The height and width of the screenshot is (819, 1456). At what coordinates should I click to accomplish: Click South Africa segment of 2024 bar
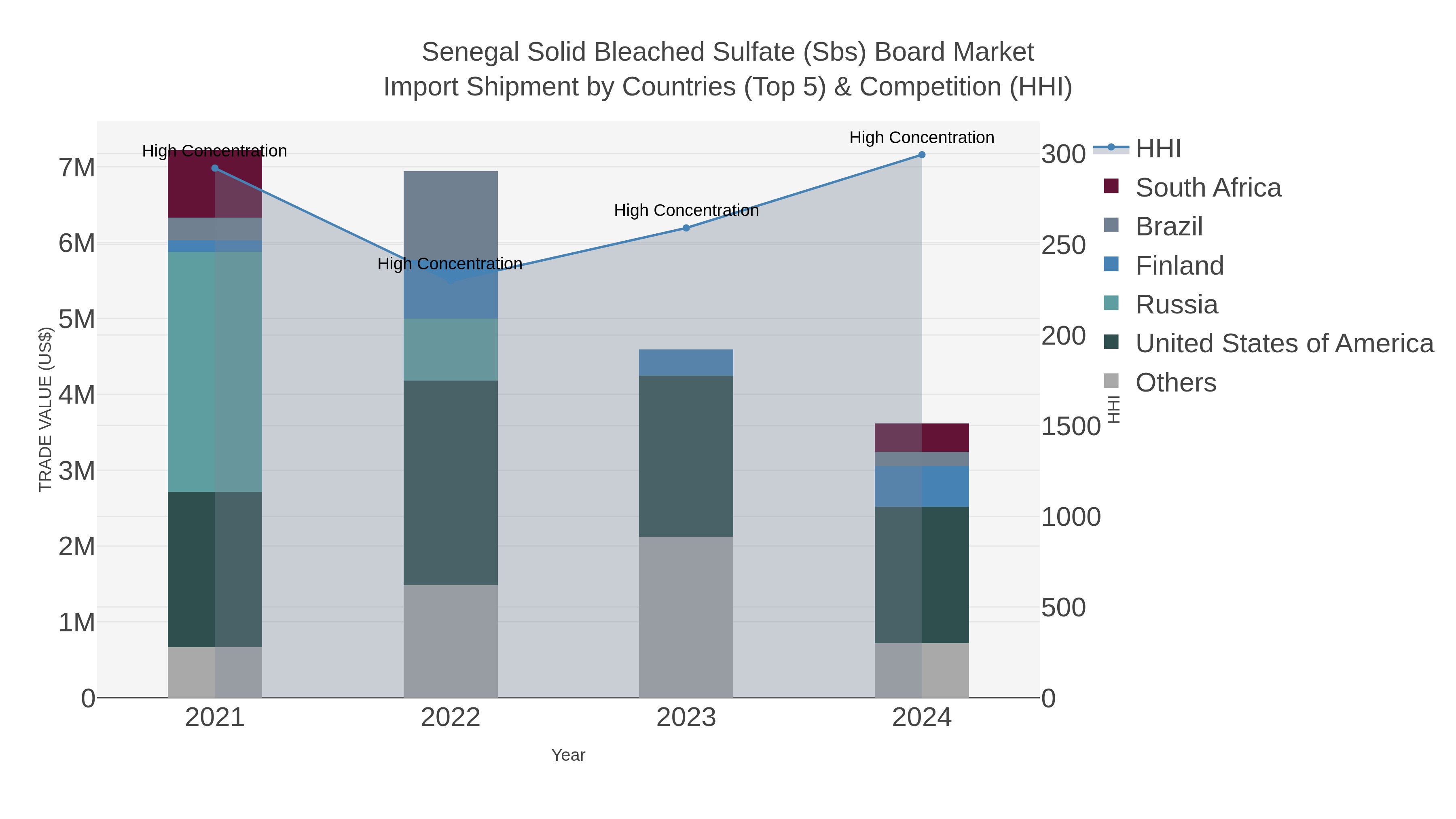click(x=922, y=438)
